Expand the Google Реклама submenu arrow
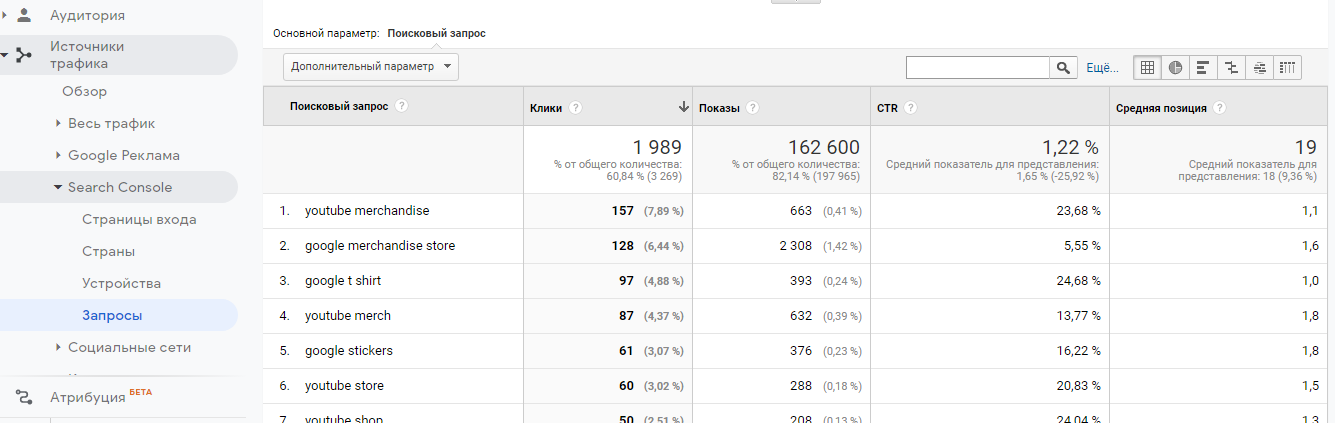 (58, 155)
